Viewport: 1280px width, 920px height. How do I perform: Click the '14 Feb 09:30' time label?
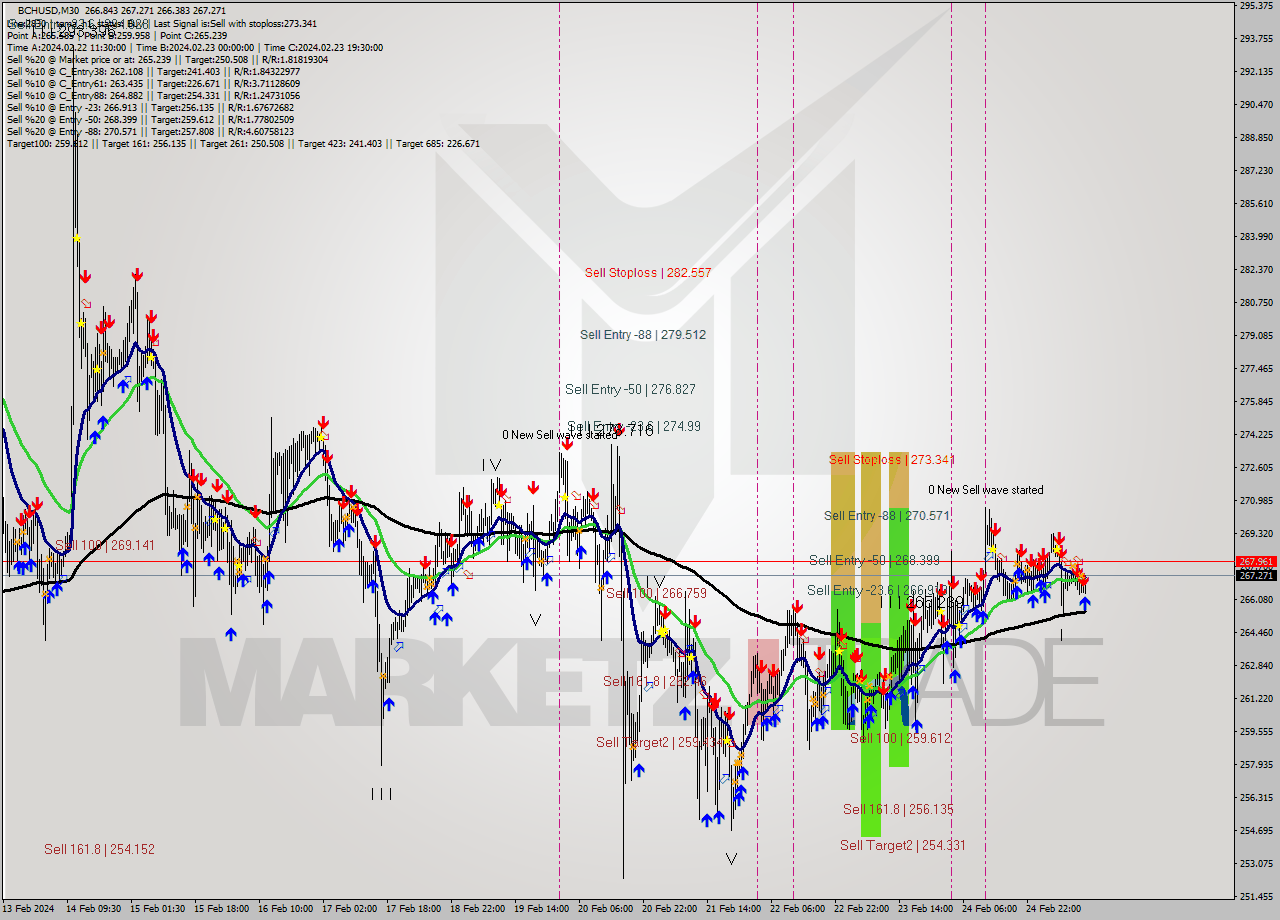[93, 909]
